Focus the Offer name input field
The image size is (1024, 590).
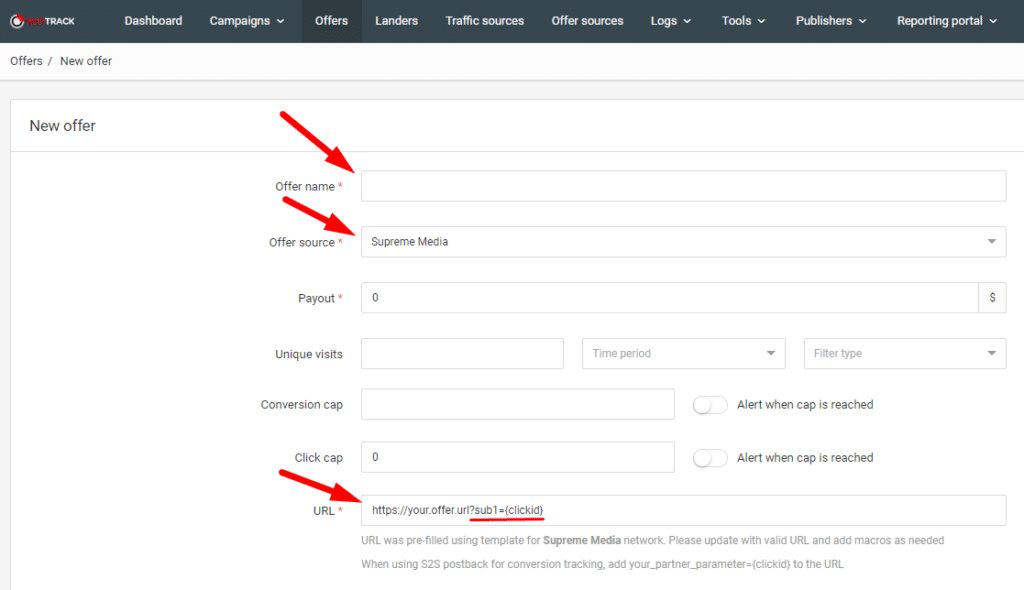pyautogui.click(x=683, y=186)
